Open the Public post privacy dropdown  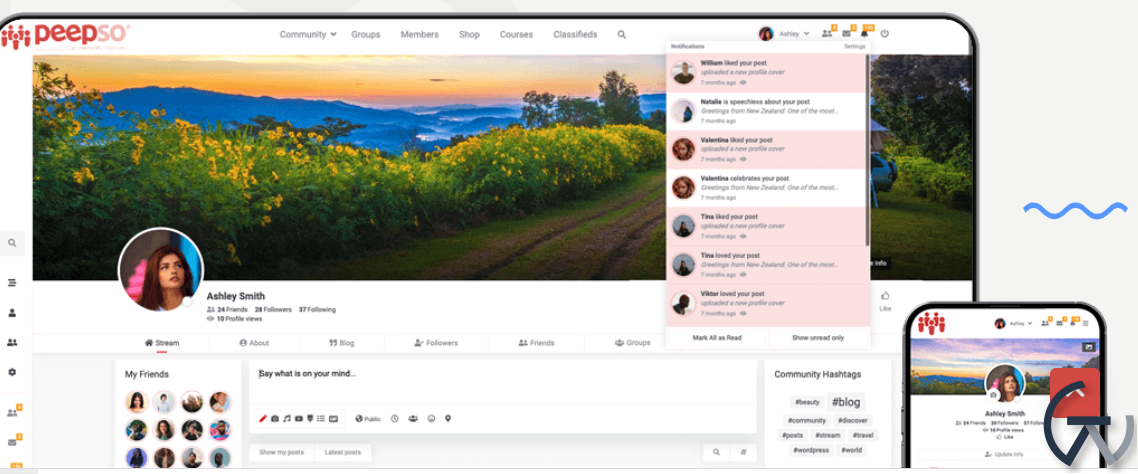coord(368,419)
